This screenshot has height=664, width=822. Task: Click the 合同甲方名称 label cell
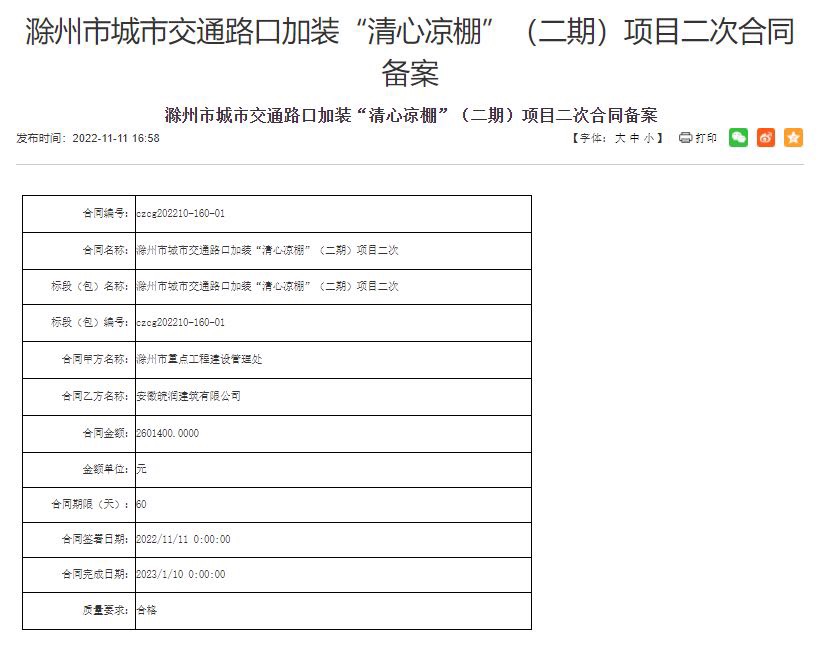(79, 360)
